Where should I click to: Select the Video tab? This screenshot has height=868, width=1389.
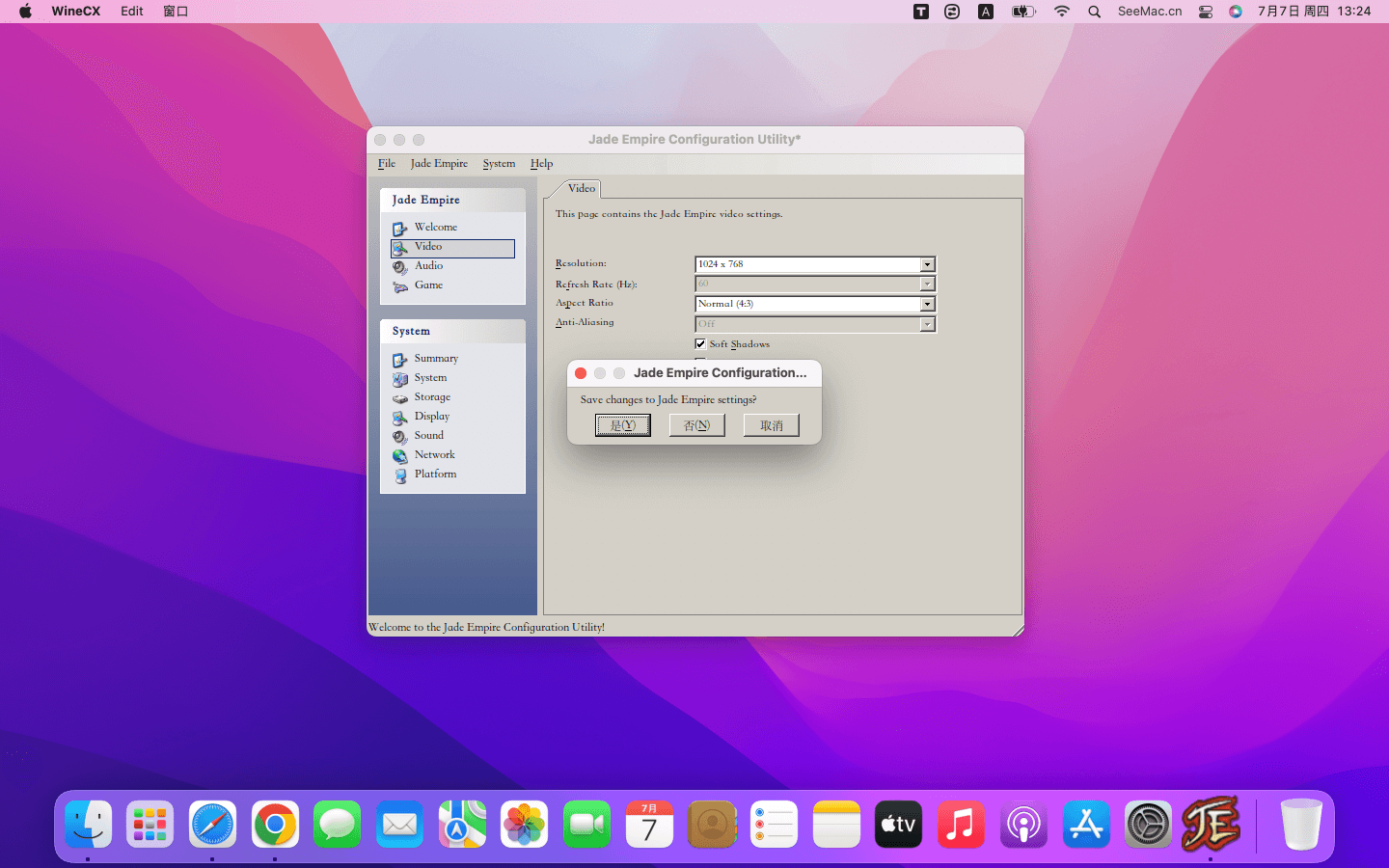[x=582, y=188]
